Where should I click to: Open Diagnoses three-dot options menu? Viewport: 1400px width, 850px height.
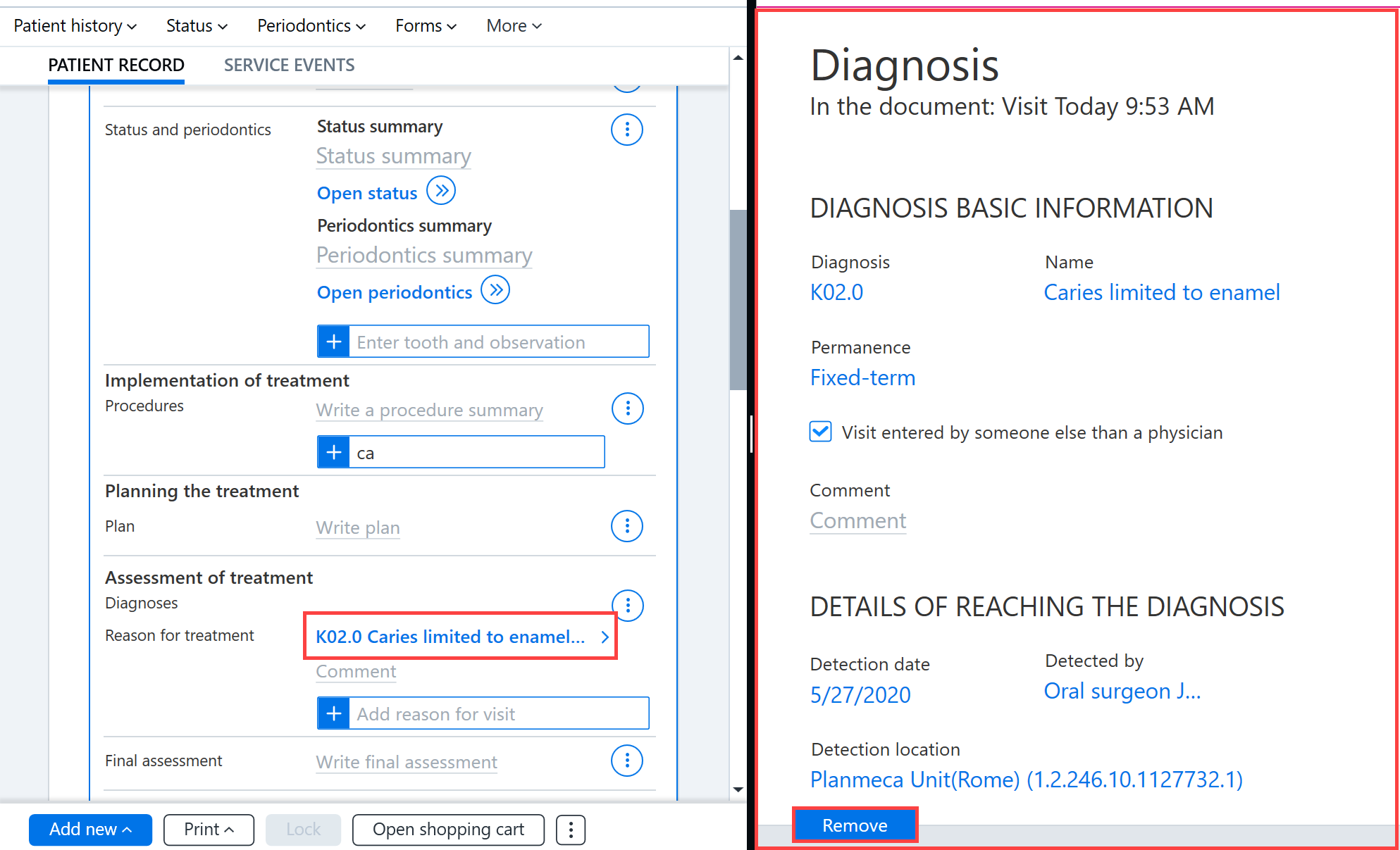(627, 605)
